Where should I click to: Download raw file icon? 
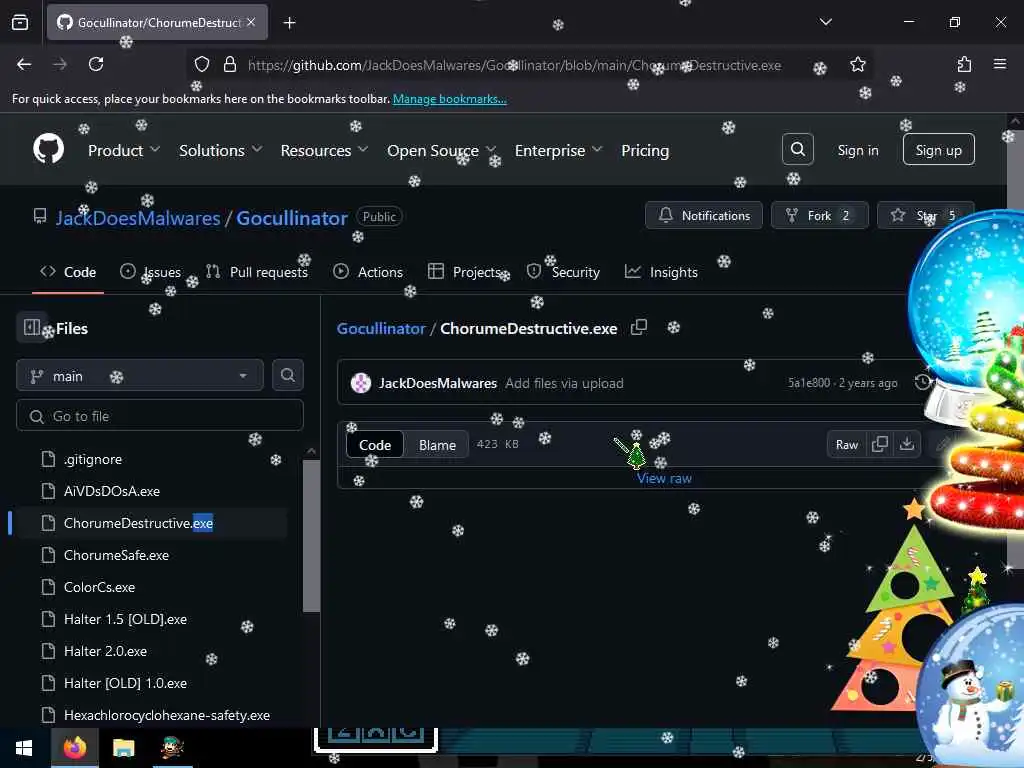906,444
